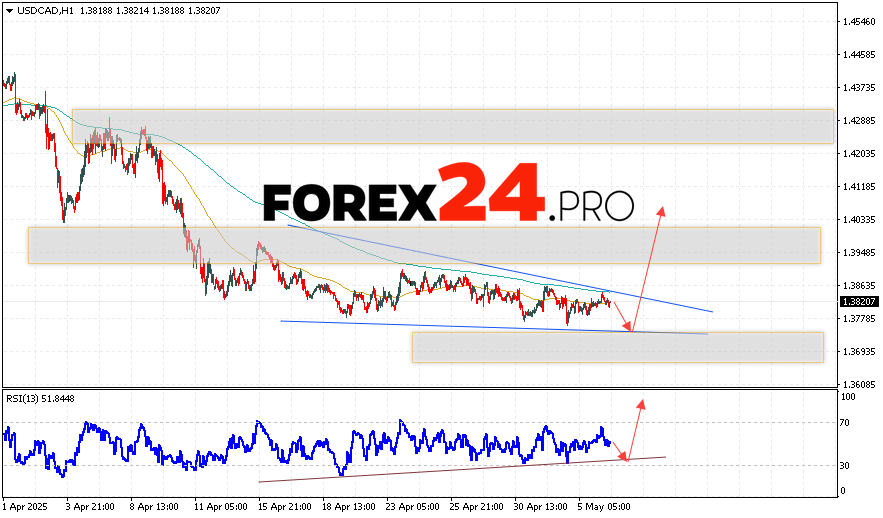
Task: Click the 1.40335 price axis label
Action: [859, 220]
